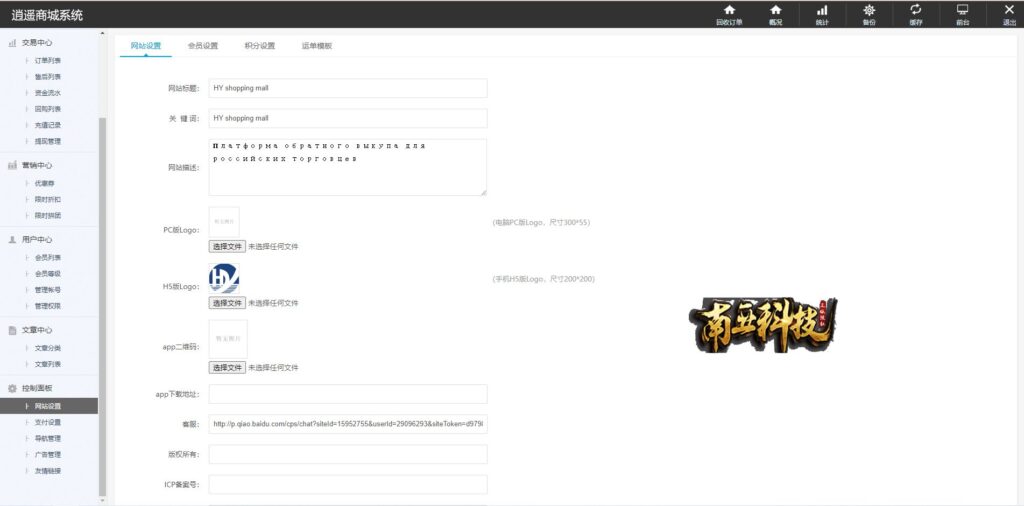Choose a file for H5版Logo
The width and height of the screenshot is (1024, 506).
[227, 303]
